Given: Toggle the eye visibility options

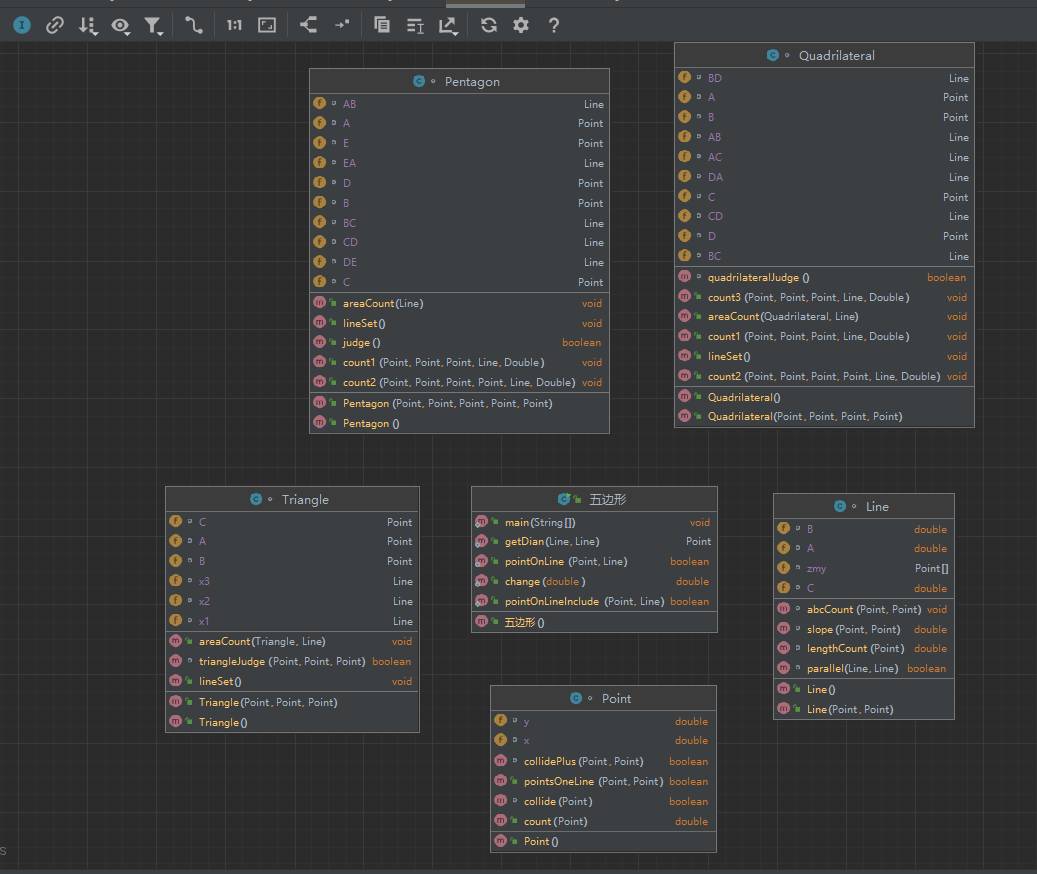Looking at the screenshot, I should point(121,26).
